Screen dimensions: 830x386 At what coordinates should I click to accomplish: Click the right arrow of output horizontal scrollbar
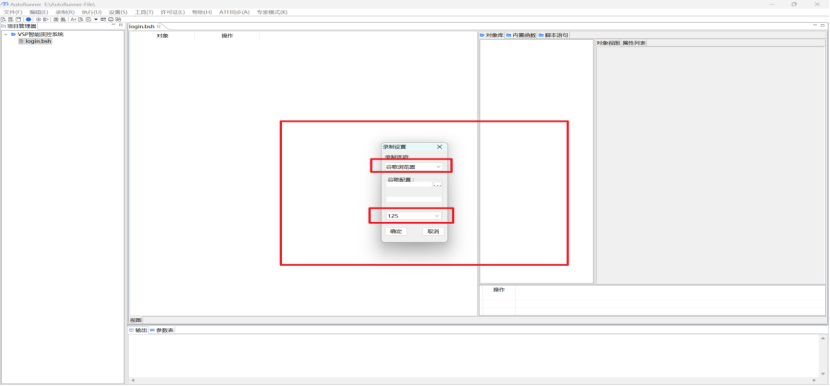pos(815,380)
